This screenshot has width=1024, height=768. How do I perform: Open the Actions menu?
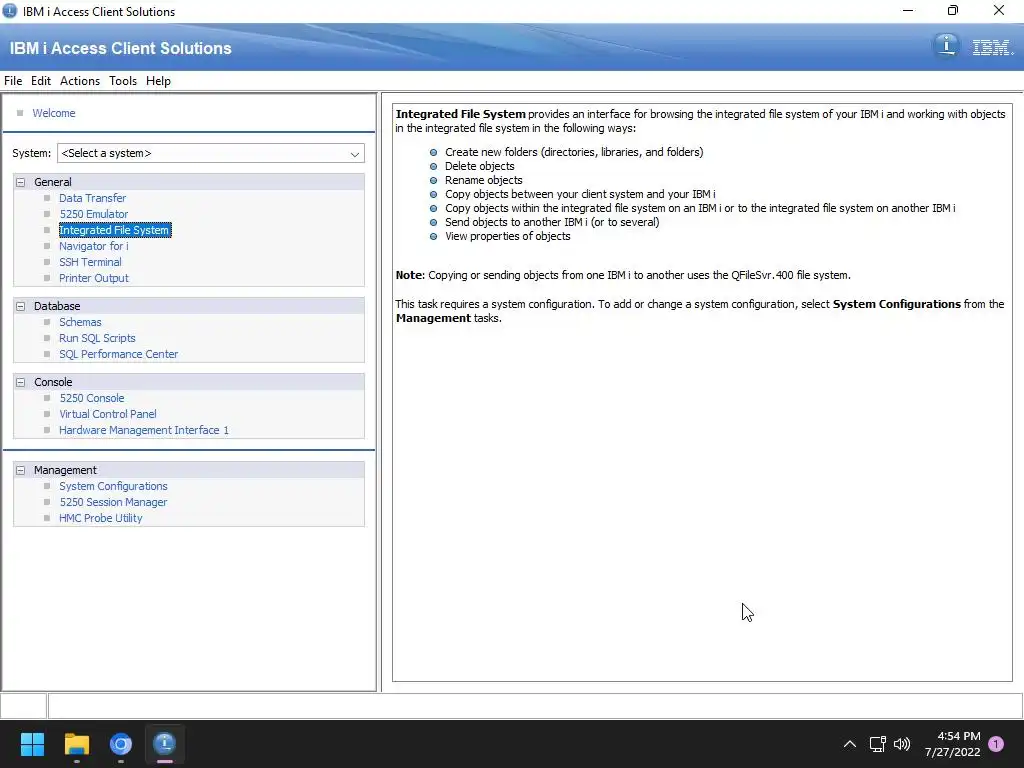(x=80, y=81)
